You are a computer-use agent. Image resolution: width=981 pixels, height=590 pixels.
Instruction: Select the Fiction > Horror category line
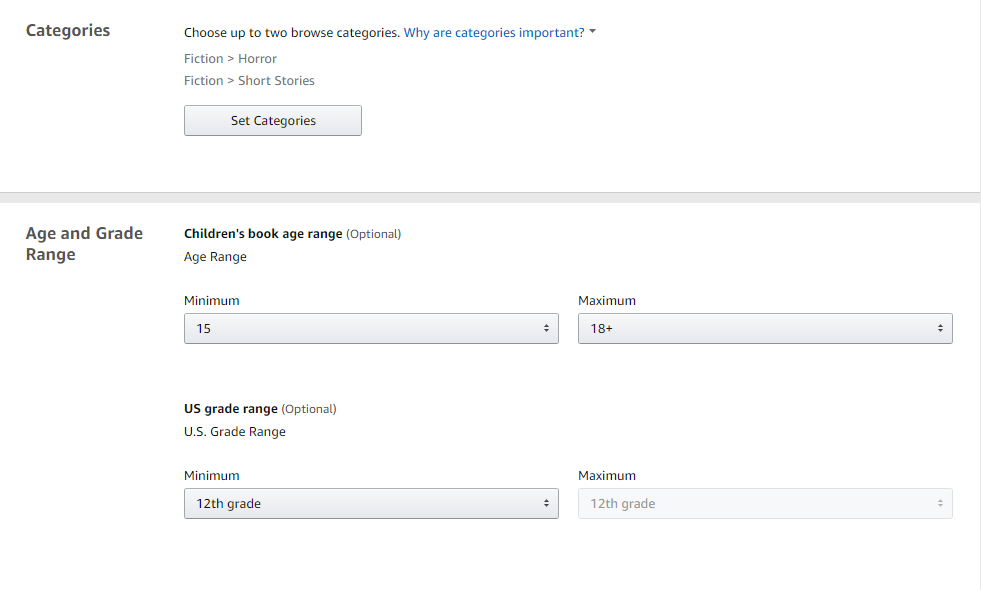[230, 59]
